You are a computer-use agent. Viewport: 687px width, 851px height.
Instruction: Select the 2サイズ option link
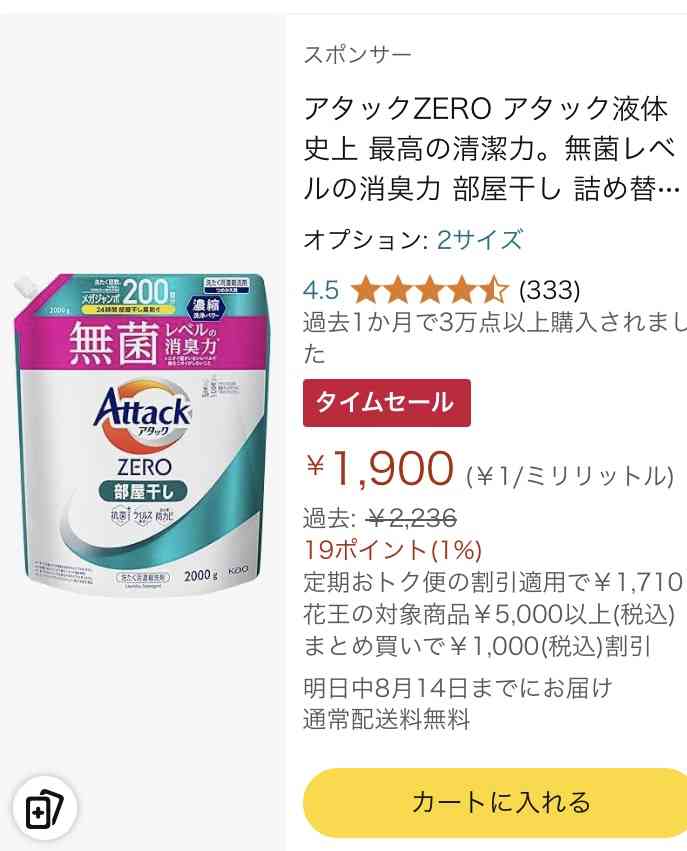480,239
